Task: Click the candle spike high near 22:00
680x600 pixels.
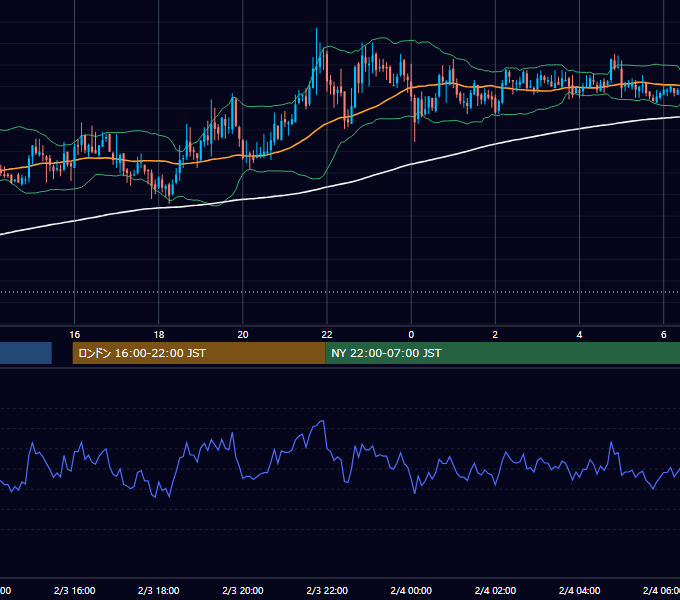Action: [x=317, y=29]
